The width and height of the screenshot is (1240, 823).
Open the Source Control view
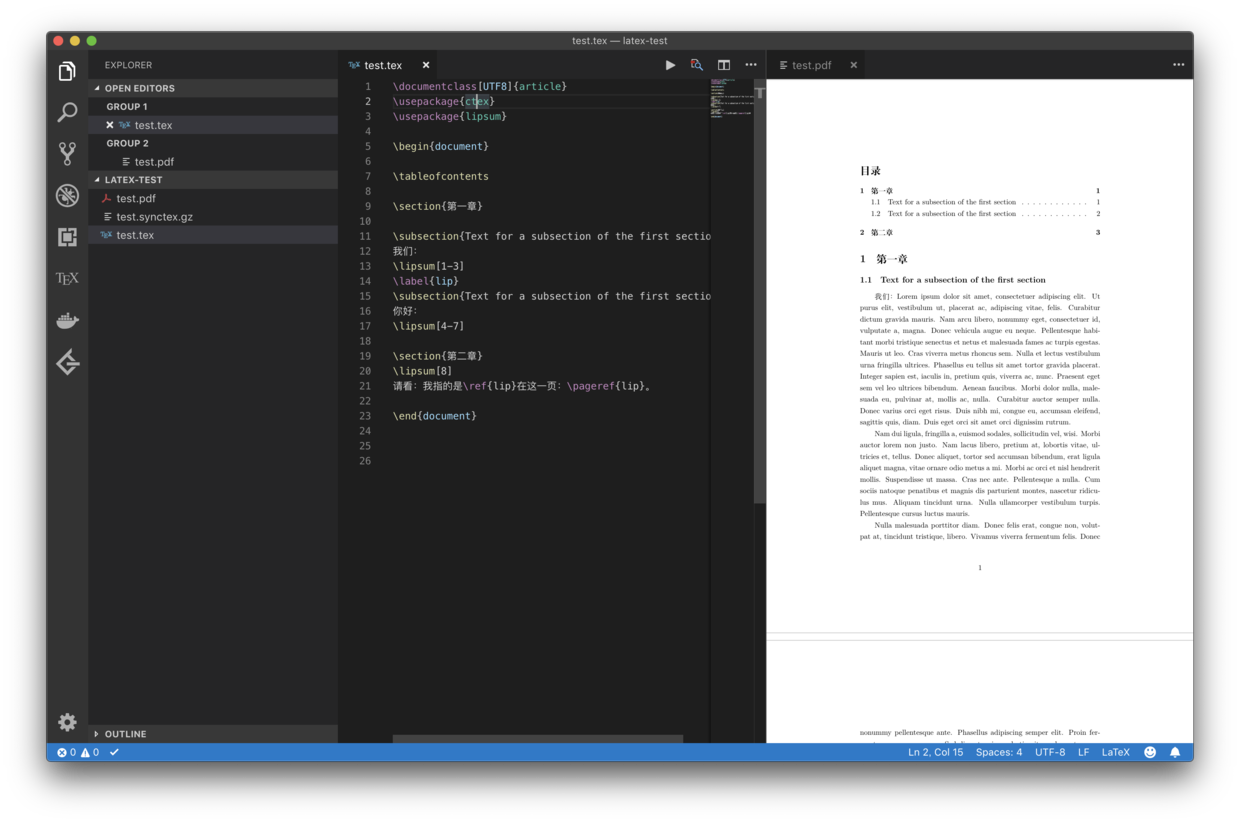pyautogui.click(x=66, y=153)
